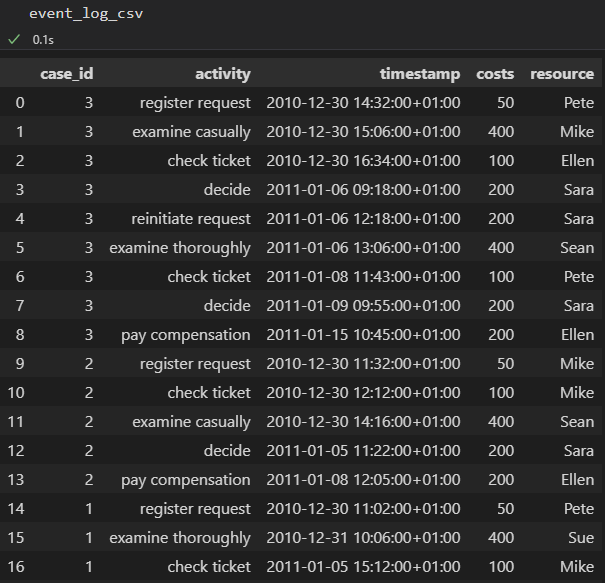Click check ticket in row 2
The height and width of the screenshot is (583, 605).
[209, 161]
